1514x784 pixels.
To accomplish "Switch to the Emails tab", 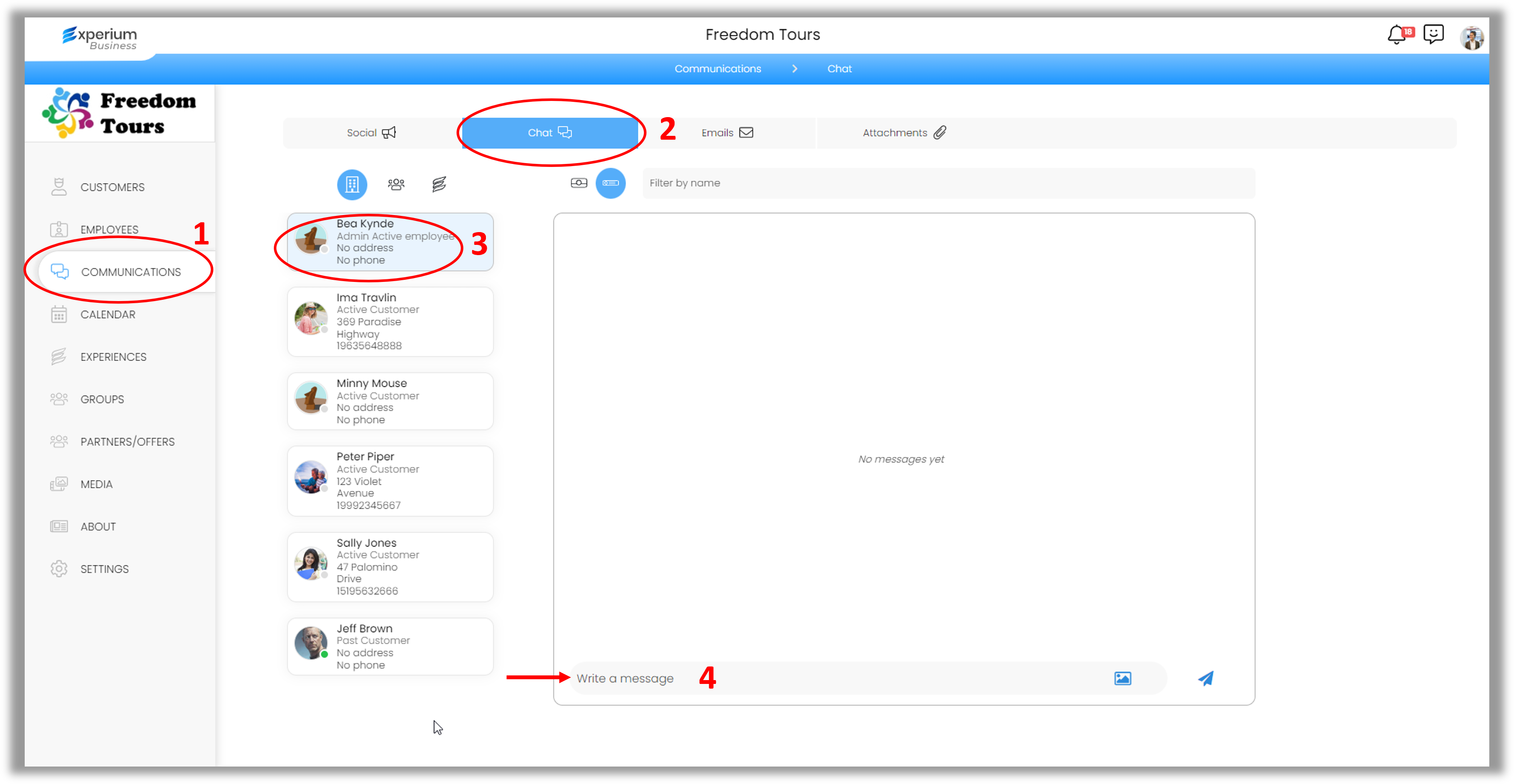I will click(727, 133).
